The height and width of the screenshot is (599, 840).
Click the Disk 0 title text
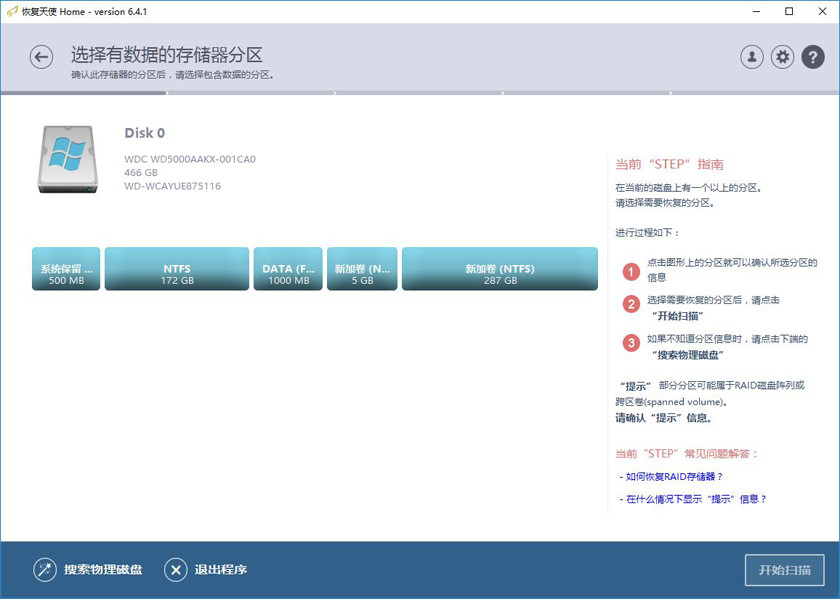pos(145,133)
